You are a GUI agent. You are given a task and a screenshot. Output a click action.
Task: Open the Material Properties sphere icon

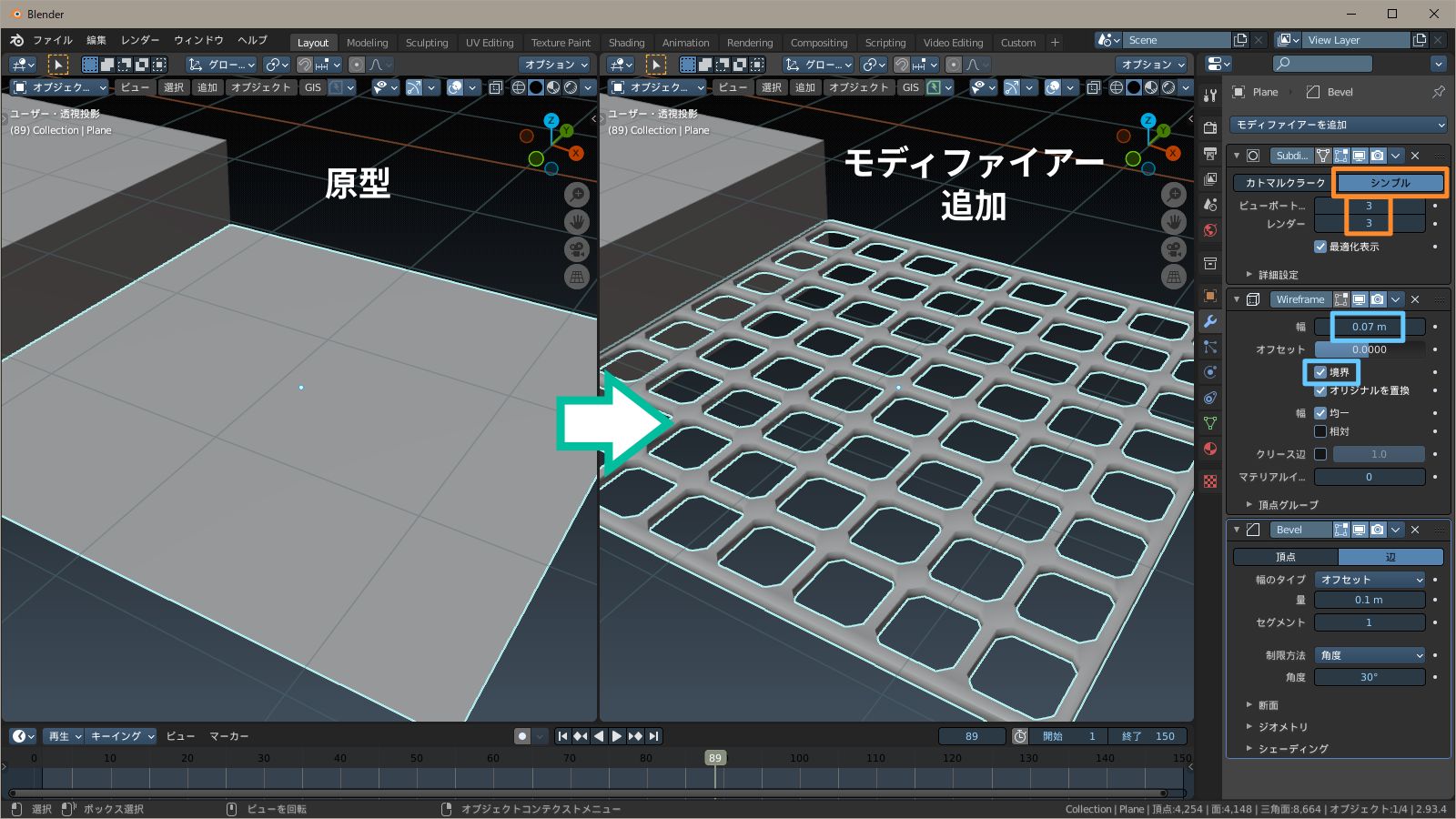coord(1210,449)
